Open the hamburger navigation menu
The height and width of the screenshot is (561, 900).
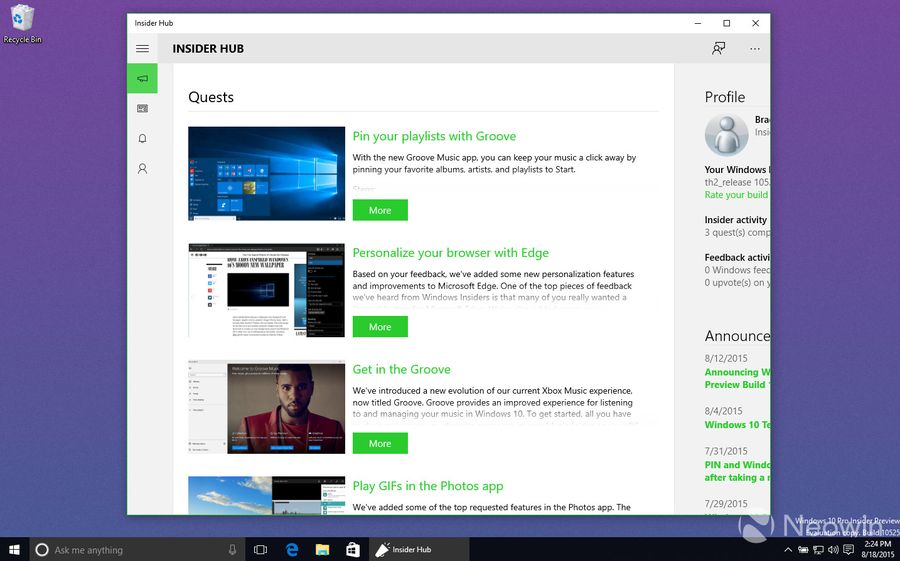tap(142, 49)
